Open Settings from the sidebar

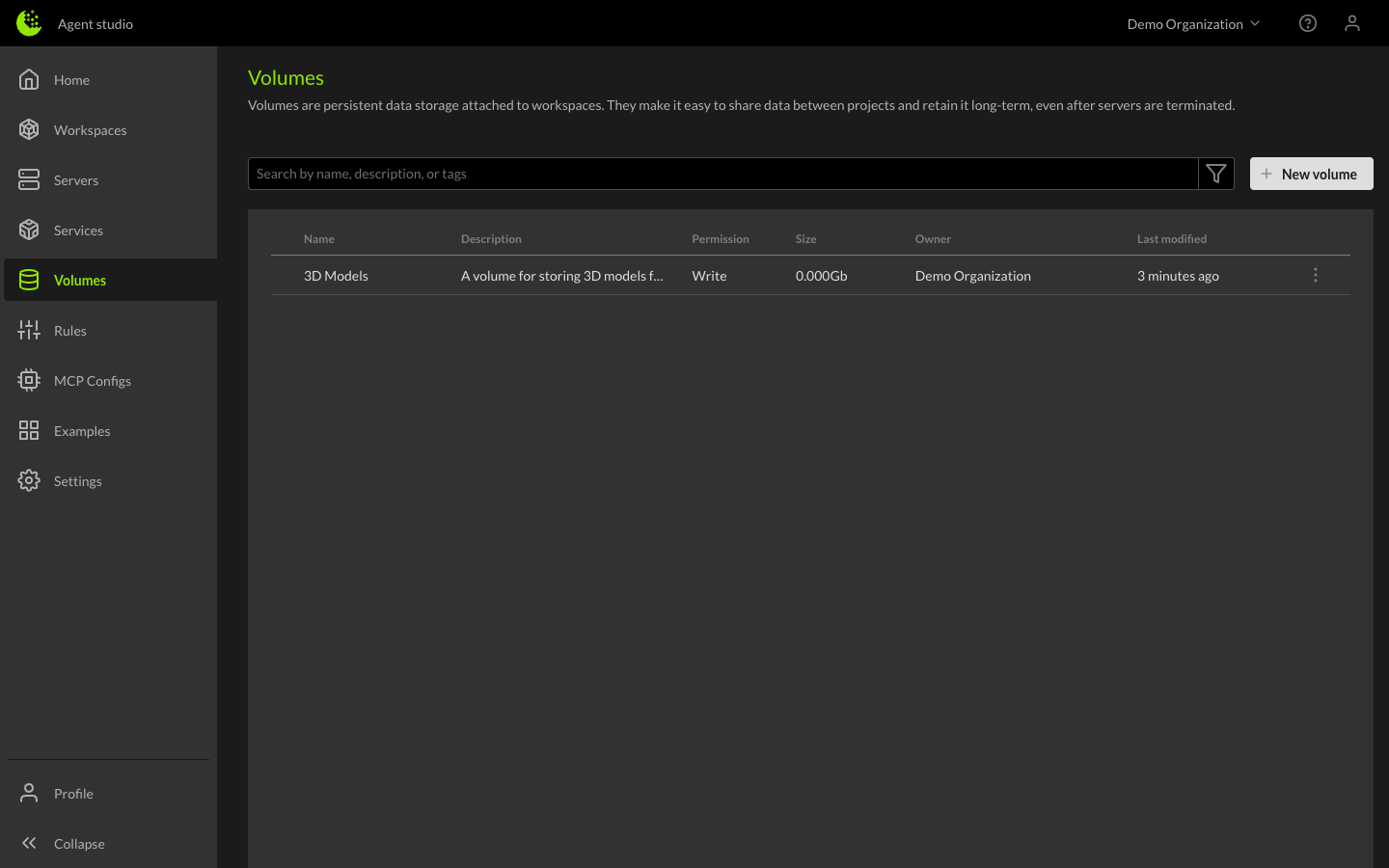click(77, 481)
